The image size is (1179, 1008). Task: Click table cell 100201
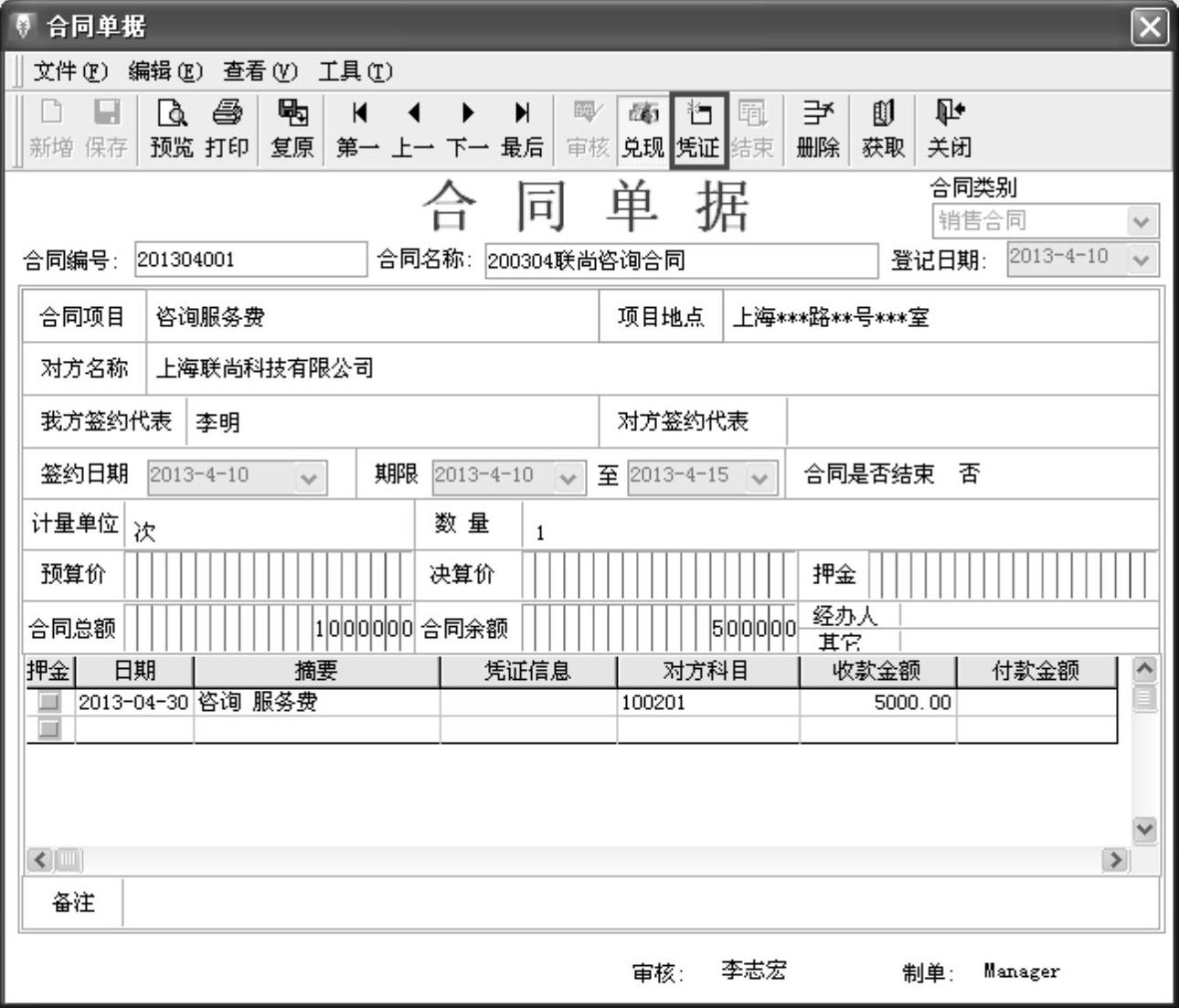pos(708,702)
